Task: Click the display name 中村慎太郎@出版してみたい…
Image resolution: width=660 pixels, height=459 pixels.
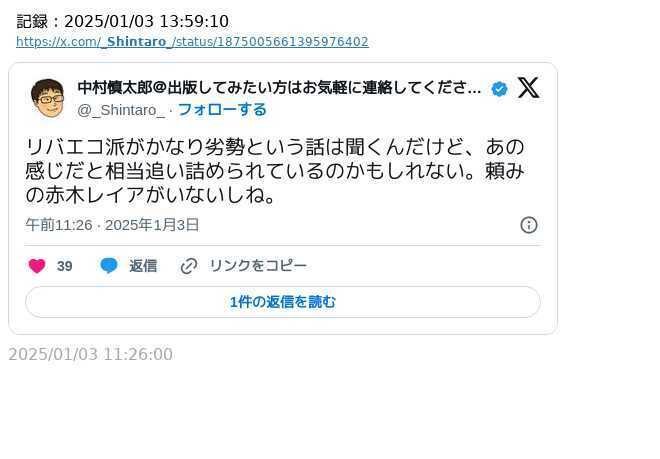Action: (279, 88)
